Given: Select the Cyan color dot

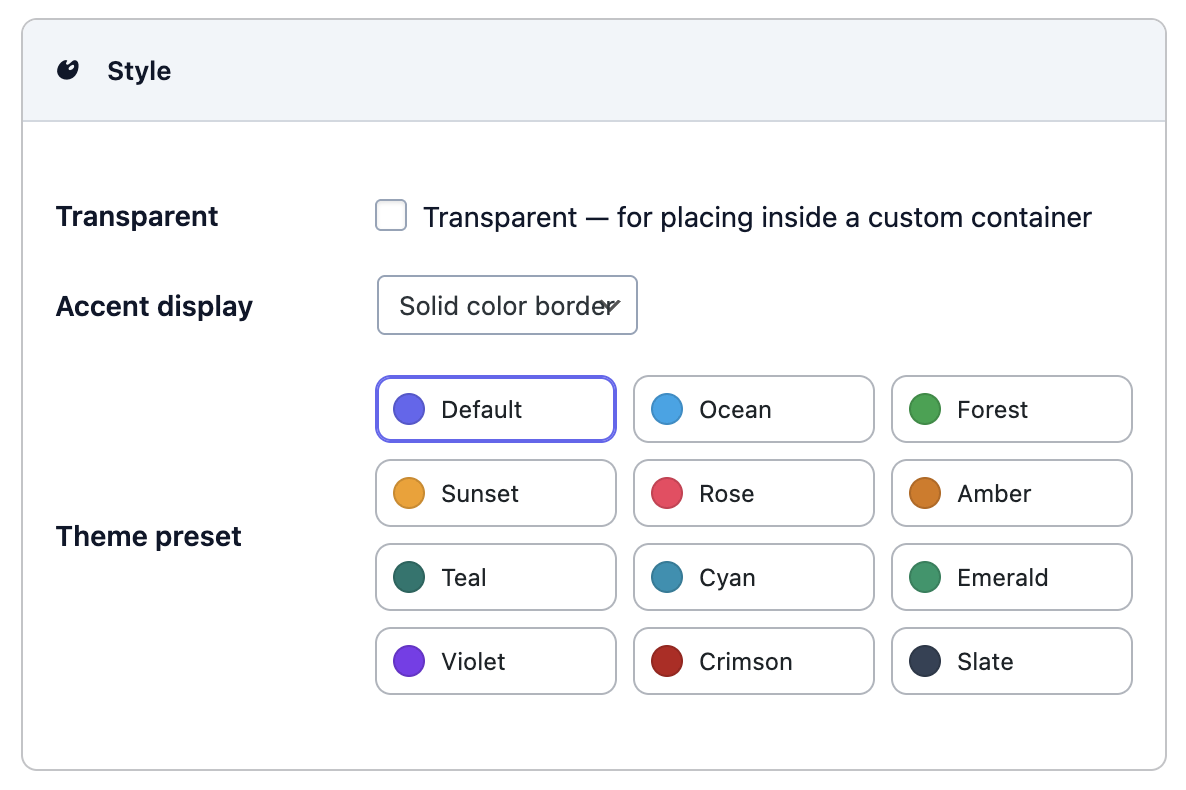Looking at the screenshot, I should click(667, 577).
